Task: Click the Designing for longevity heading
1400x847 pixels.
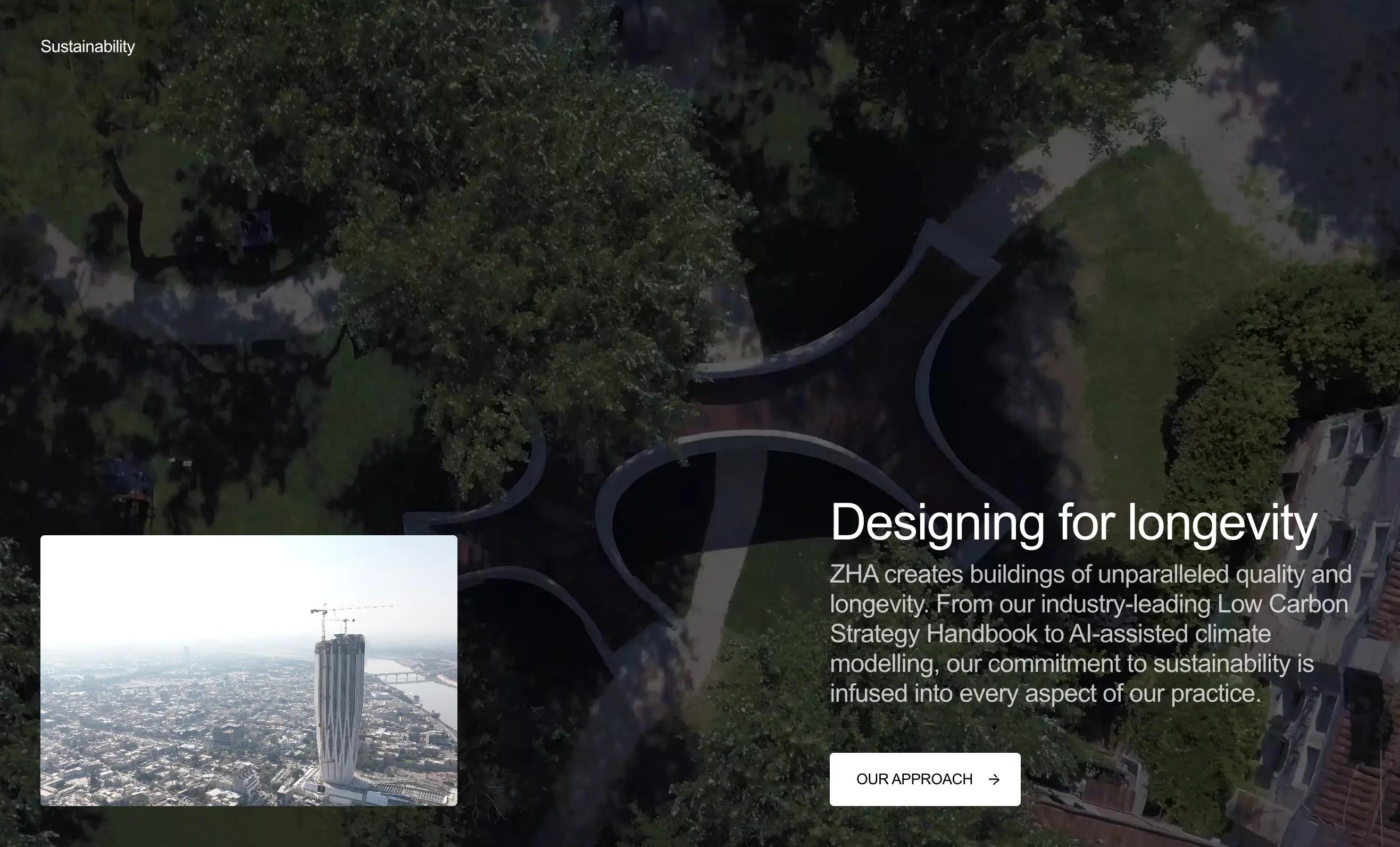Action: coord(1073,523)
